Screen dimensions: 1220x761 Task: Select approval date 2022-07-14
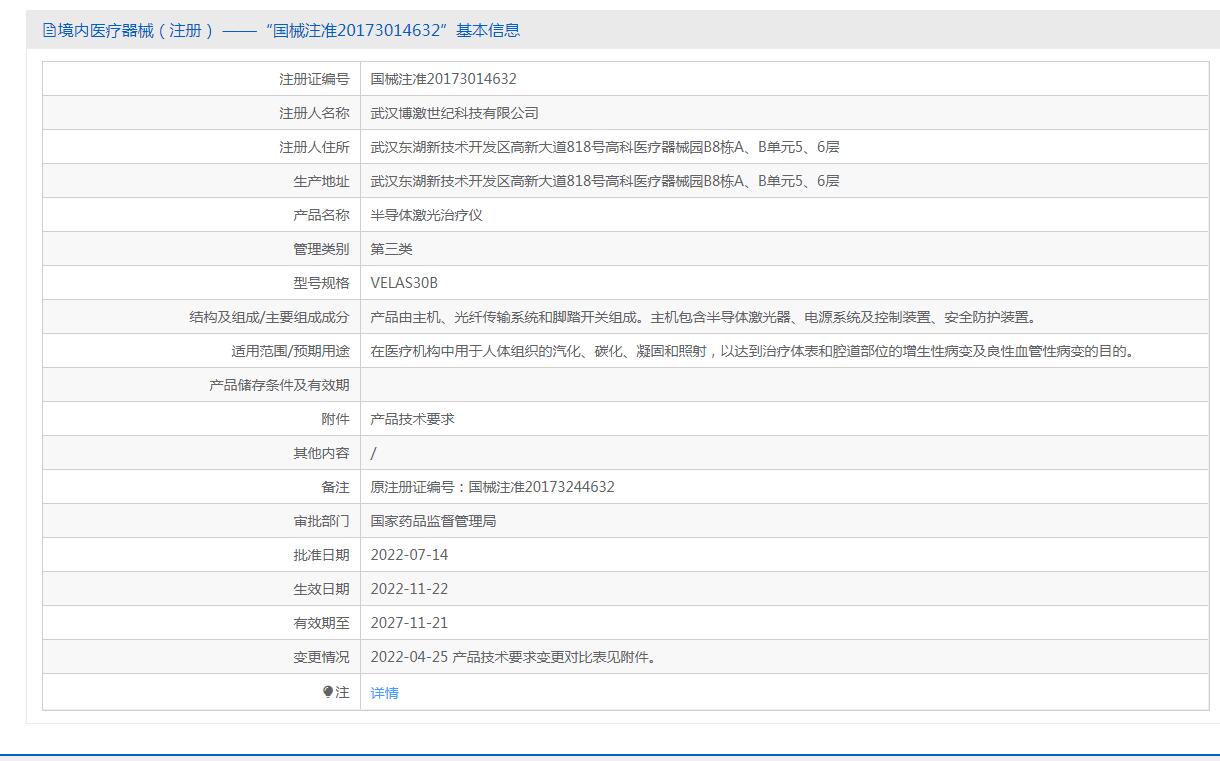409,555
